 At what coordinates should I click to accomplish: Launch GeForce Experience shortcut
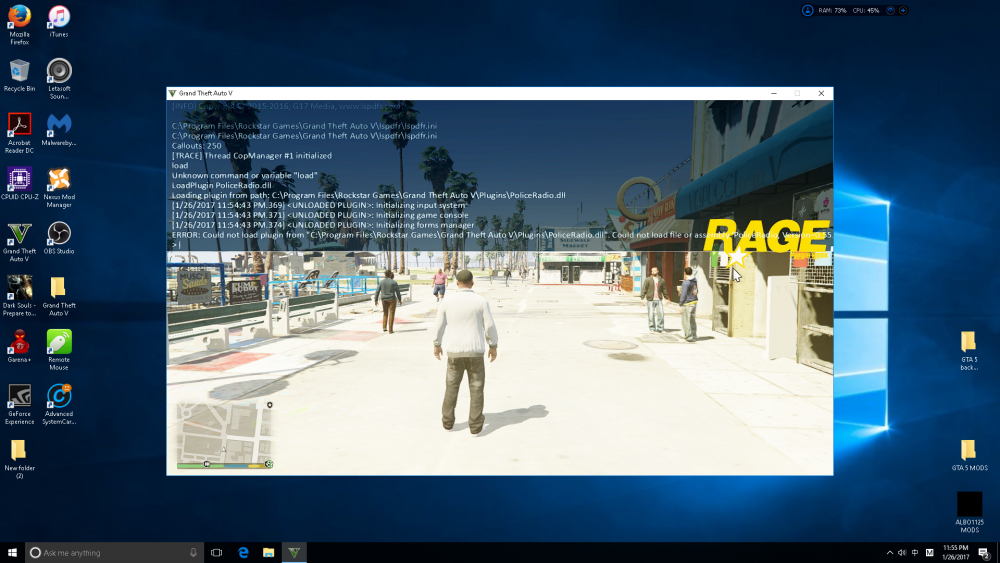point(19,404)
